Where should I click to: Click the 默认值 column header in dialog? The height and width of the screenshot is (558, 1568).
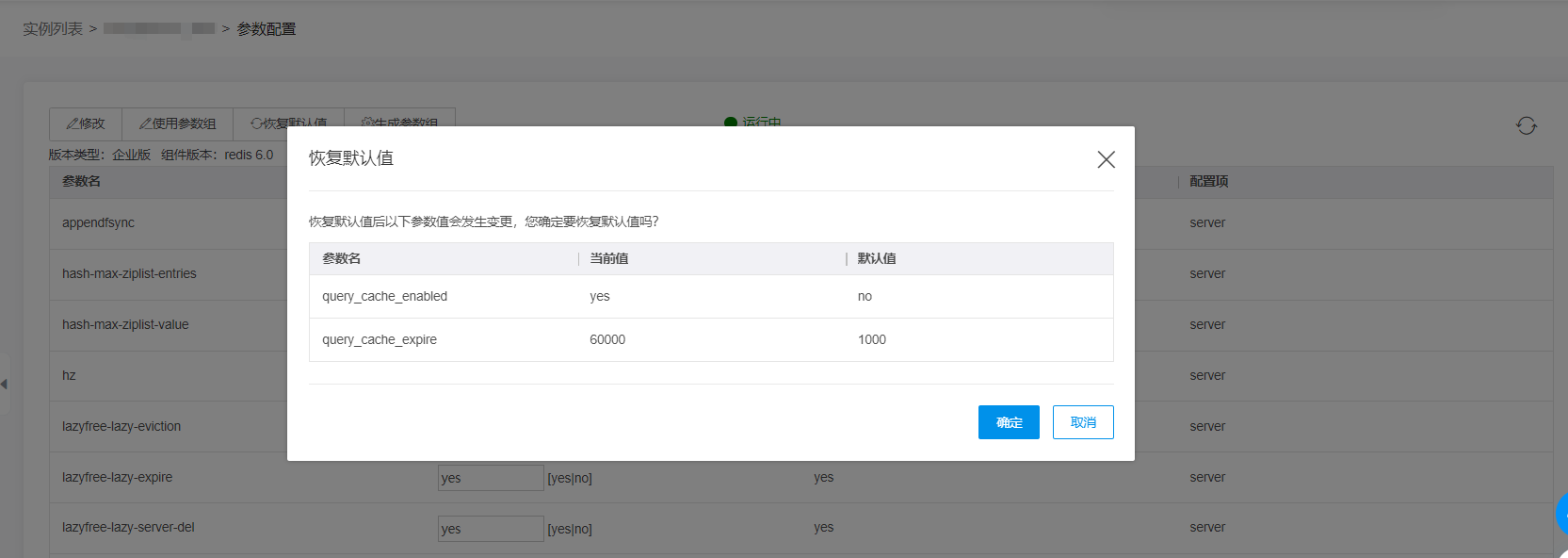pyautogui.click(x=876, y=258)
